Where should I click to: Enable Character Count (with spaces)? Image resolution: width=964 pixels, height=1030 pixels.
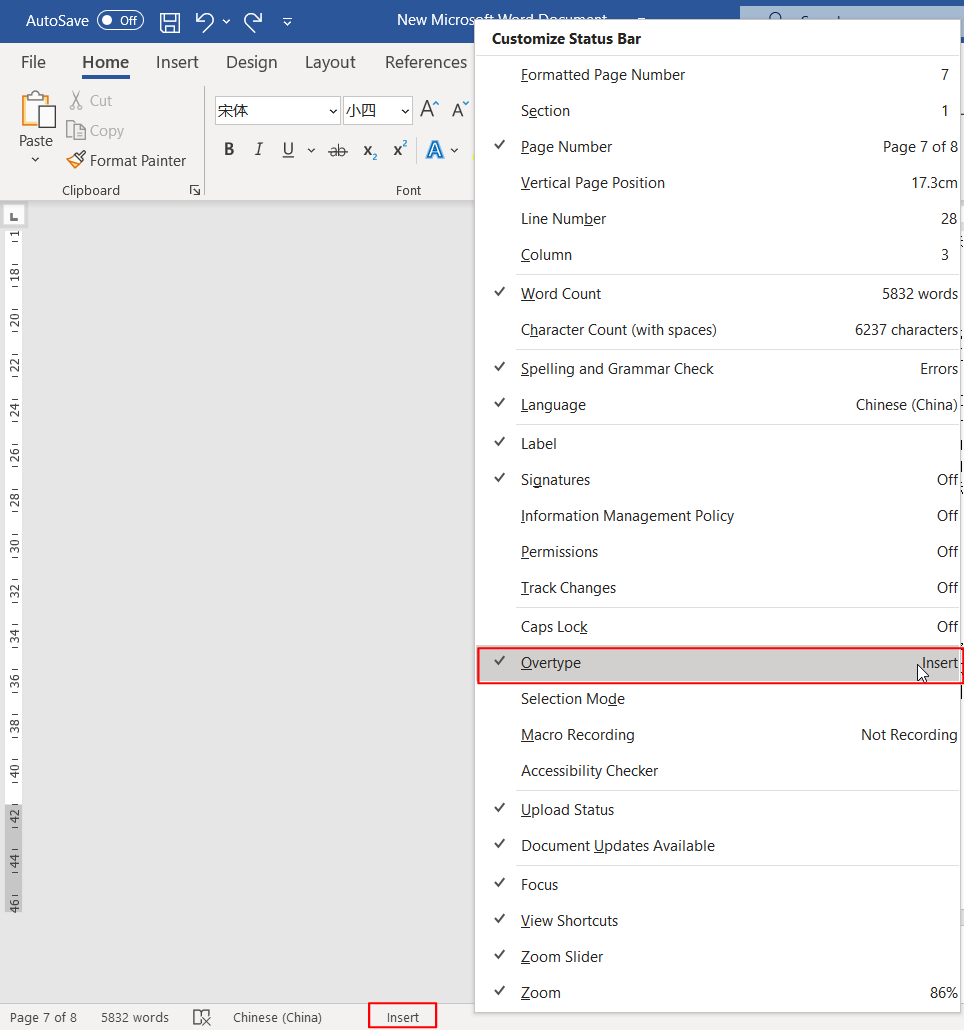click(x=718, y=330)
